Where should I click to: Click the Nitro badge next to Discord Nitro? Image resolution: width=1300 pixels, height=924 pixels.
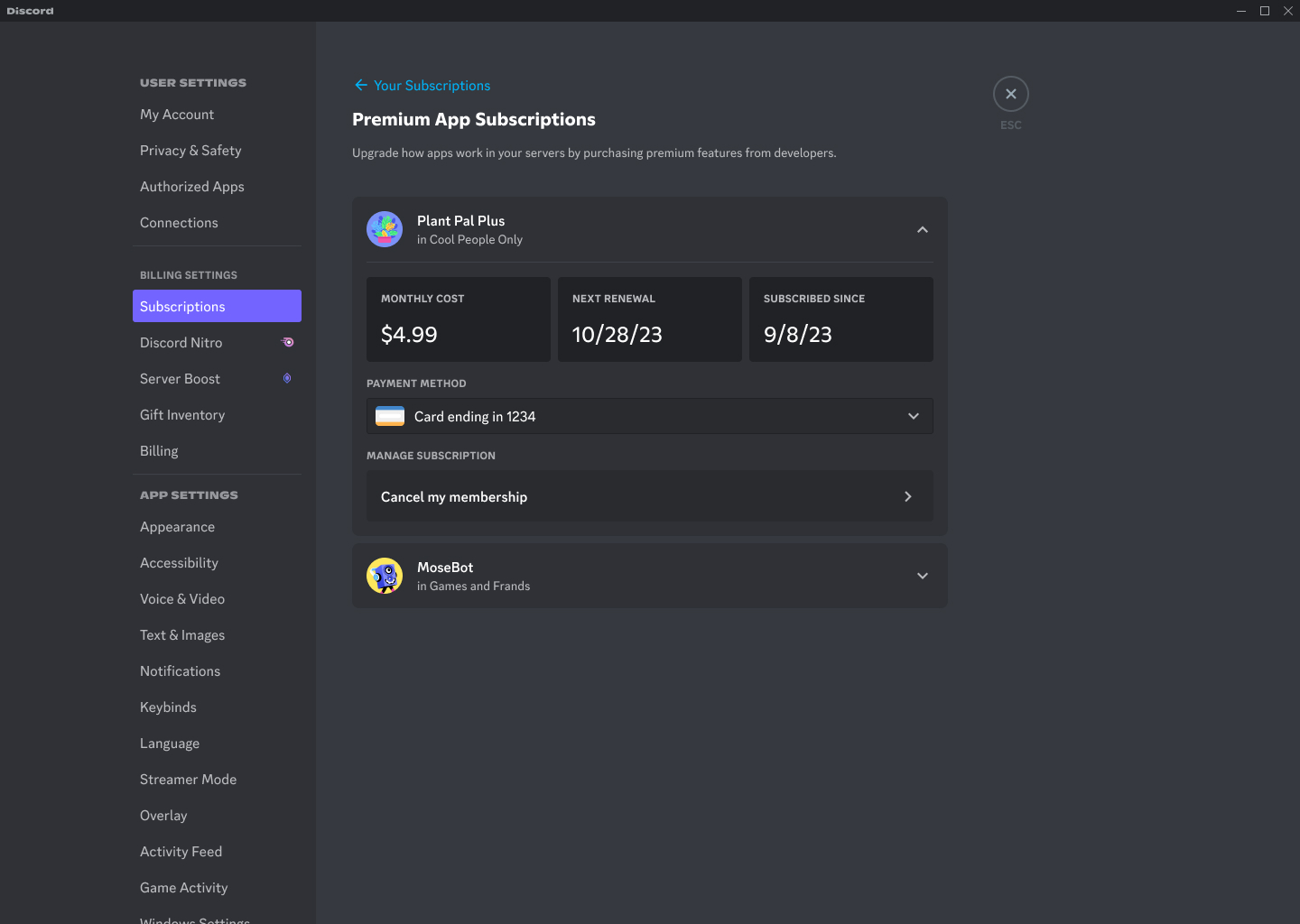click(x=287, y=342)
